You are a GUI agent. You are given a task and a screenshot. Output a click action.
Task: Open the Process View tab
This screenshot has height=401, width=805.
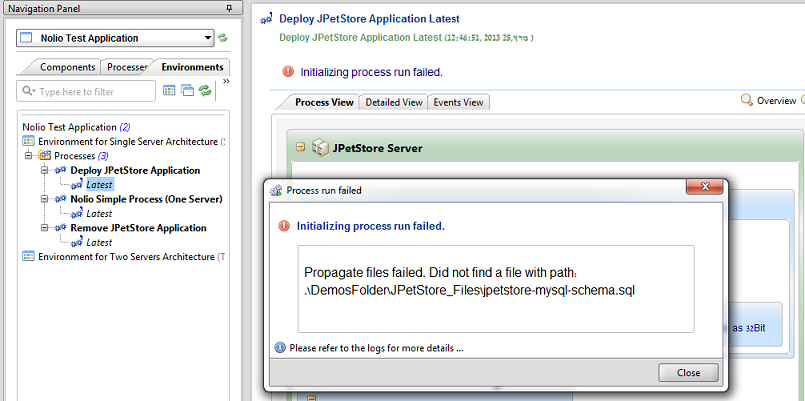(324, 102)
